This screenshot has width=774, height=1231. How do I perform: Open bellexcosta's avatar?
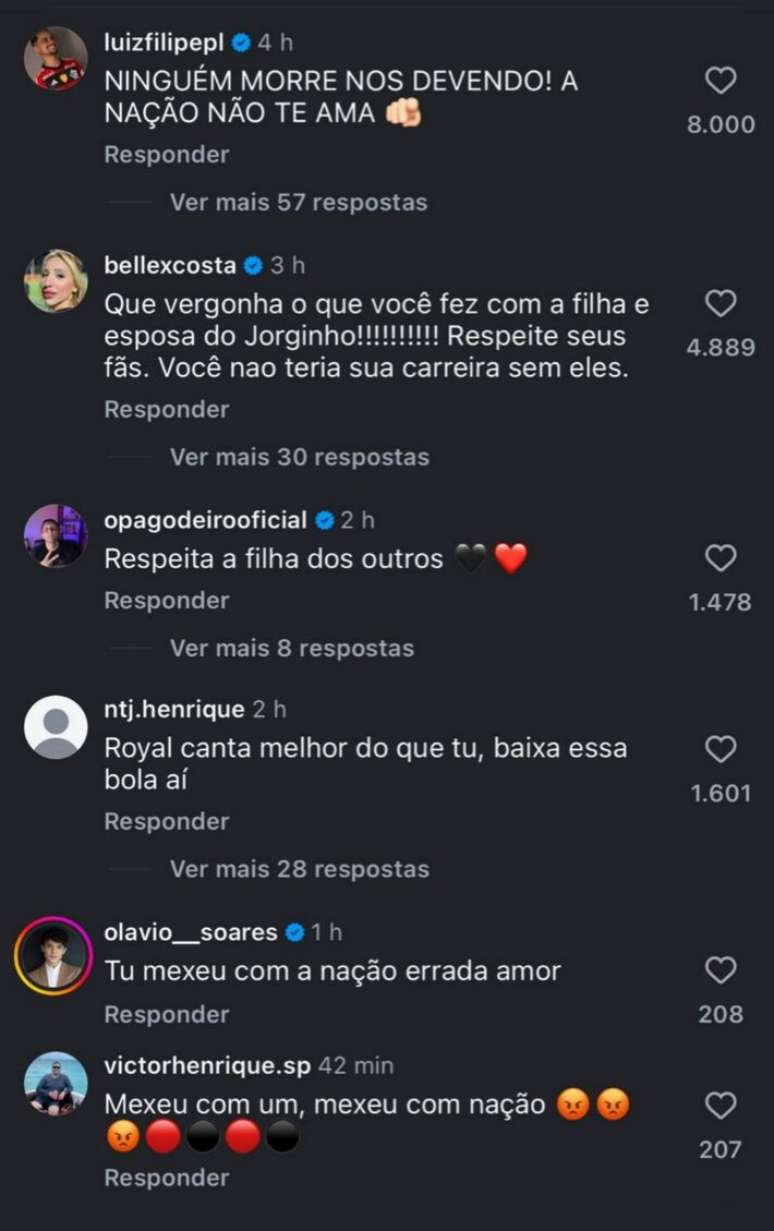click(56, 281)
